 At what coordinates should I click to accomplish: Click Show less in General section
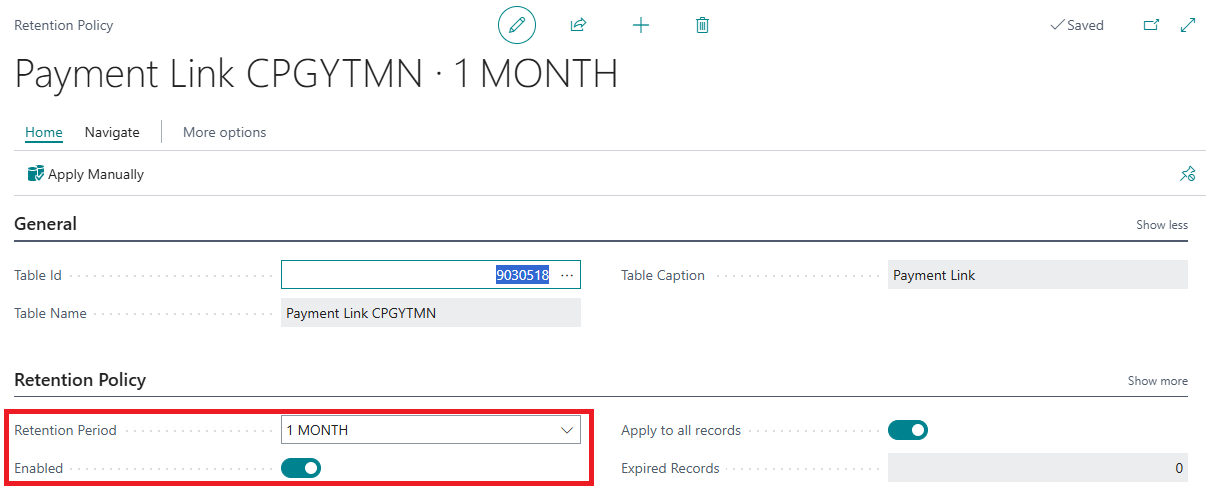[x=1161, y=225]
